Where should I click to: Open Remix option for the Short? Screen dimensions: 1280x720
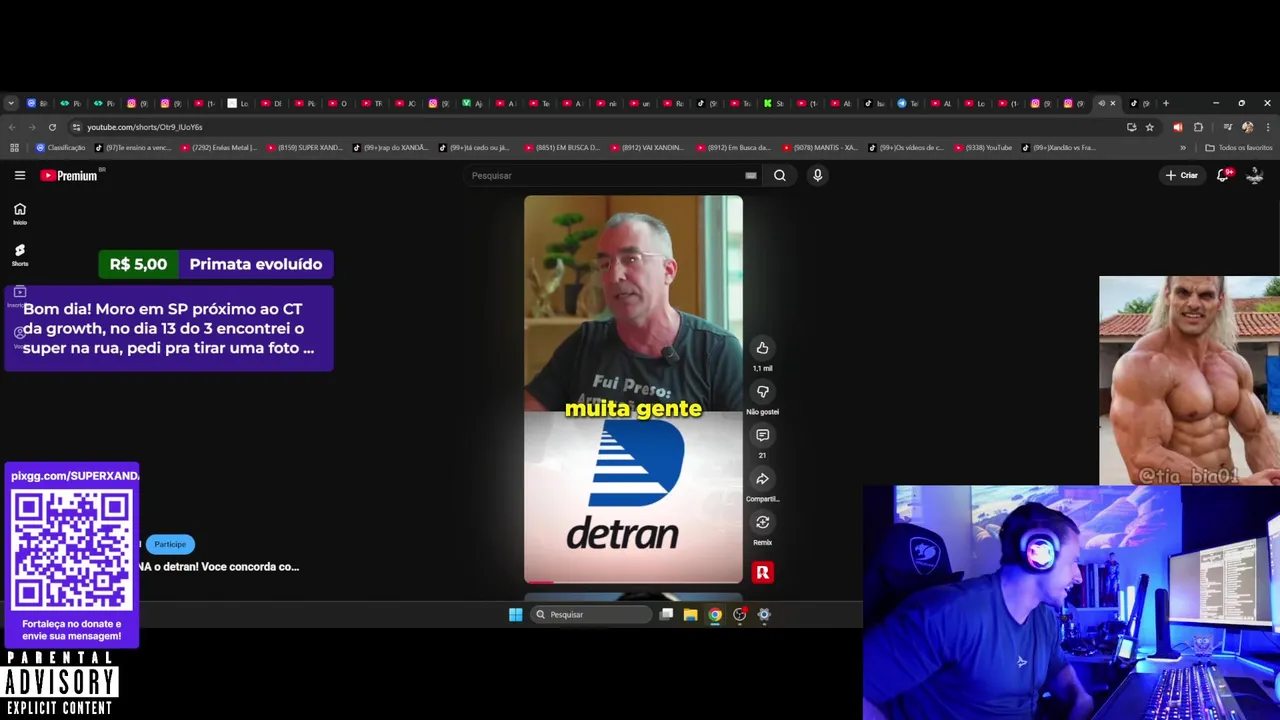762,522
